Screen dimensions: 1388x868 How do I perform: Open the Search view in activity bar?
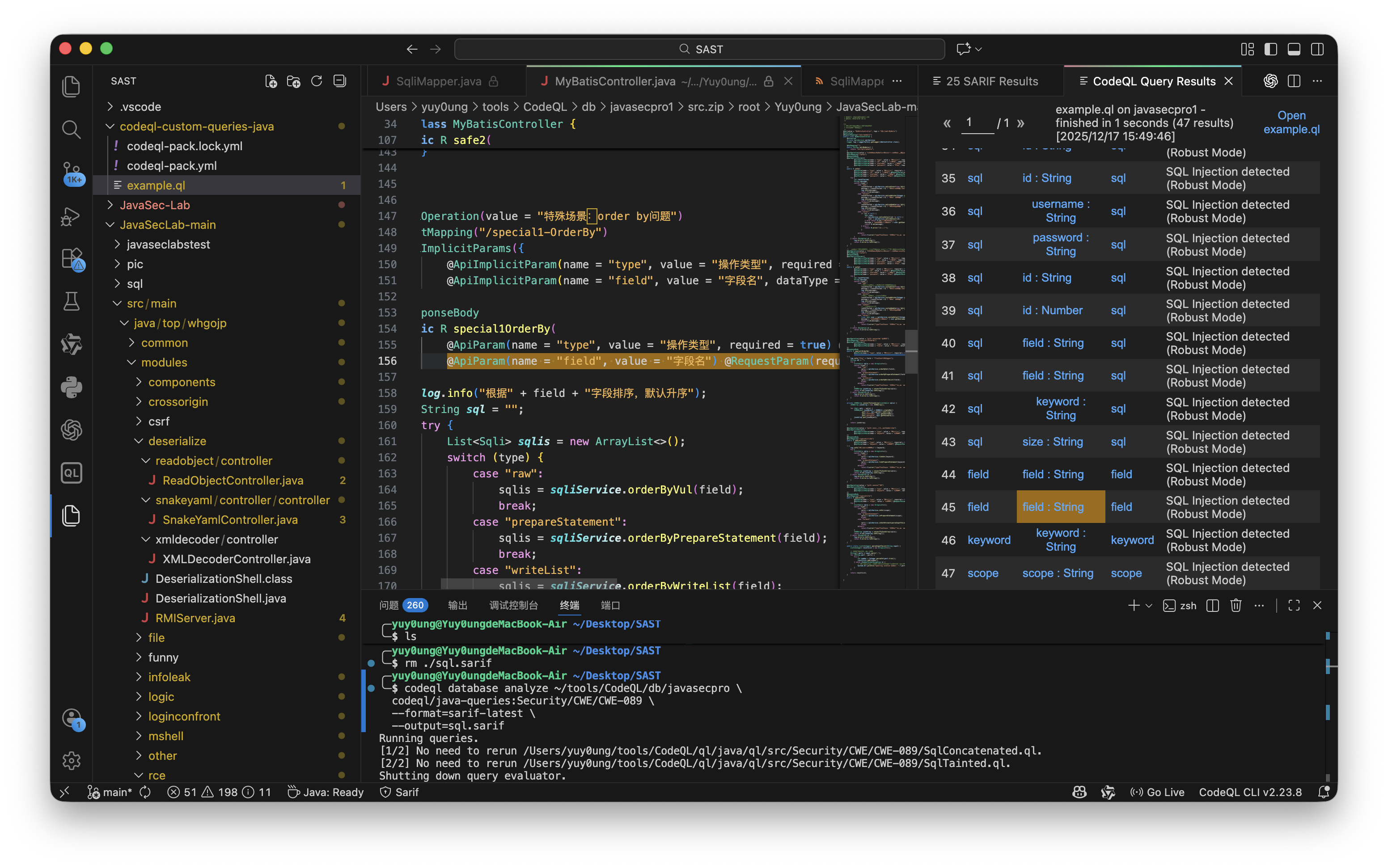(x=71, y=129)
